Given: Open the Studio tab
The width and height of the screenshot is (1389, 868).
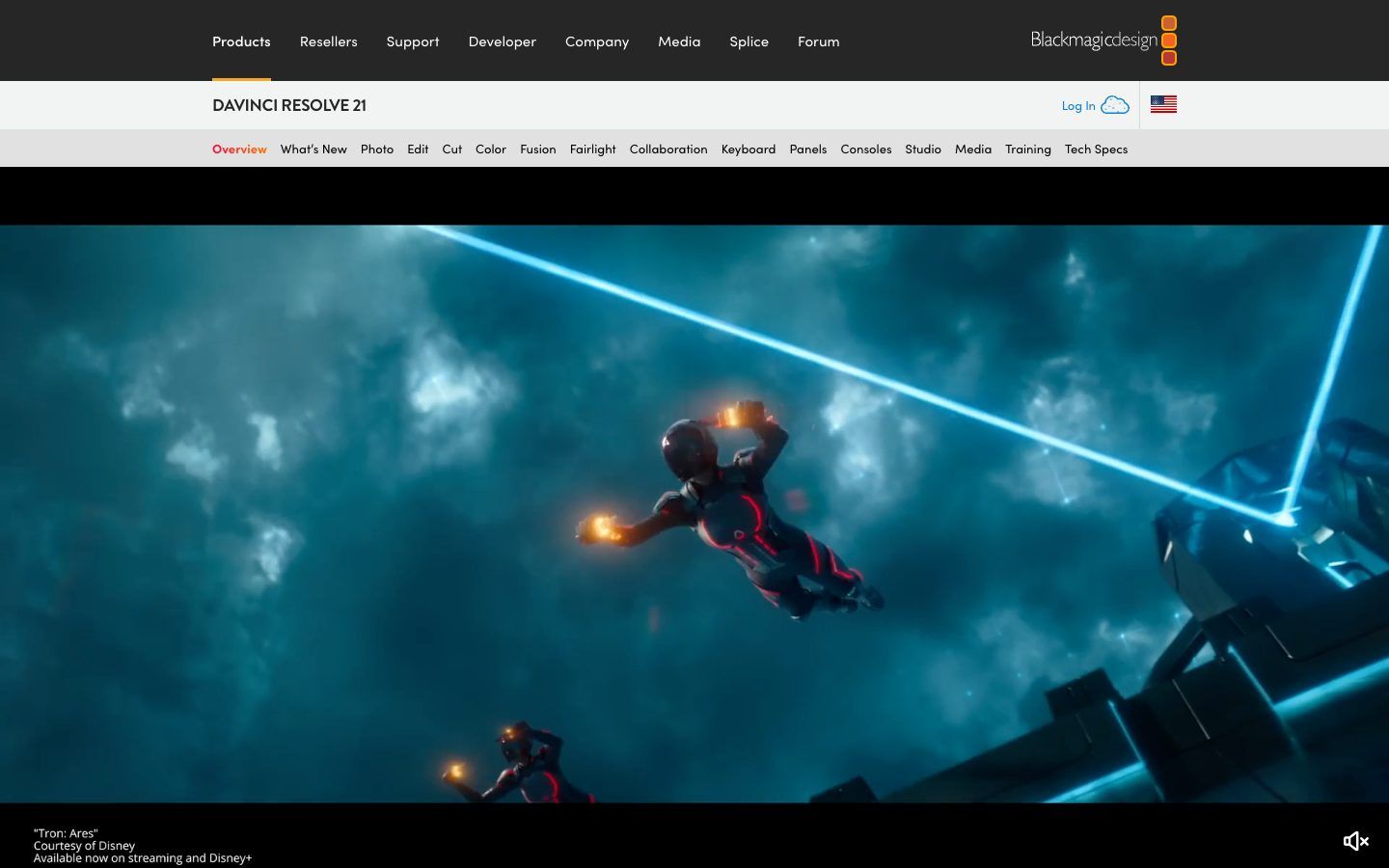Looking at the screenshot, I should (923, 149).
